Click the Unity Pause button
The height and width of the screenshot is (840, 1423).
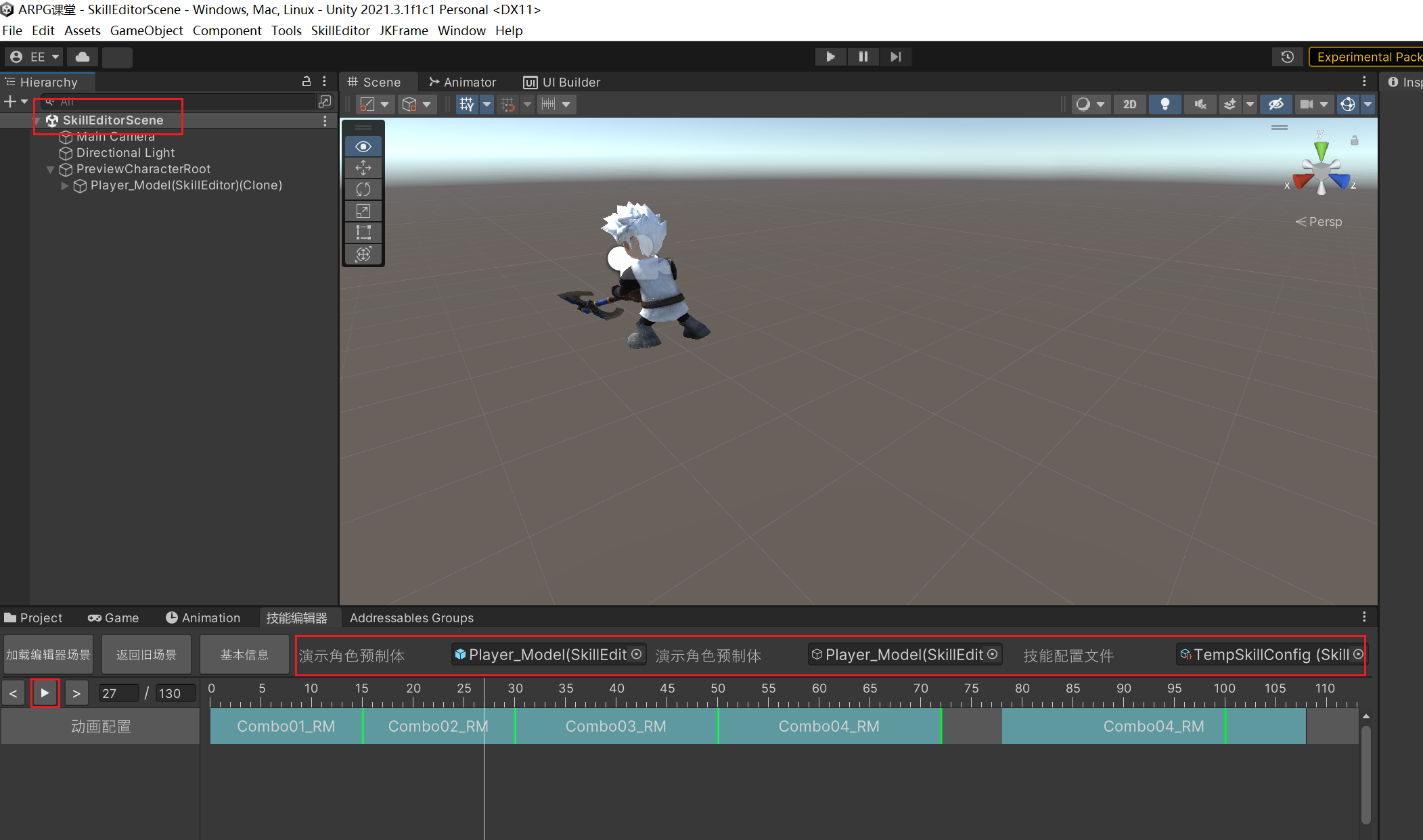[863, 57]
